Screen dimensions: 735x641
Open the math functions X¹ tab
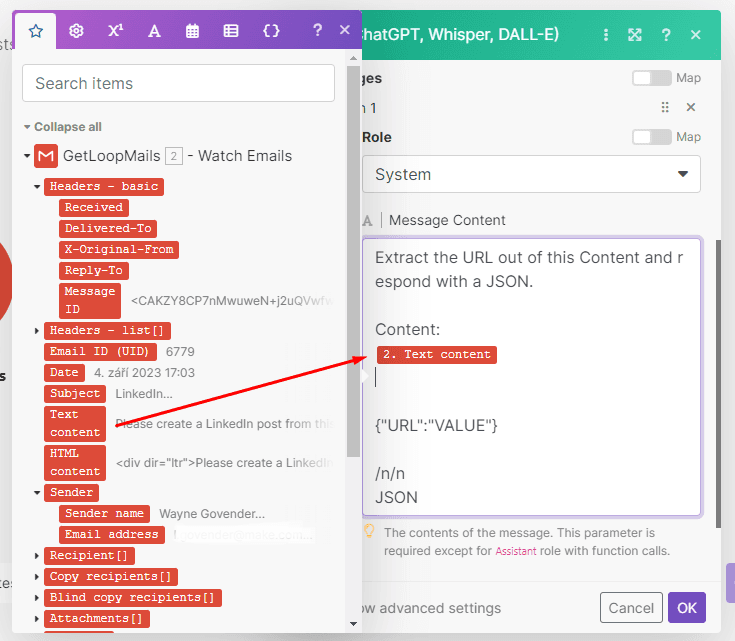115,31
